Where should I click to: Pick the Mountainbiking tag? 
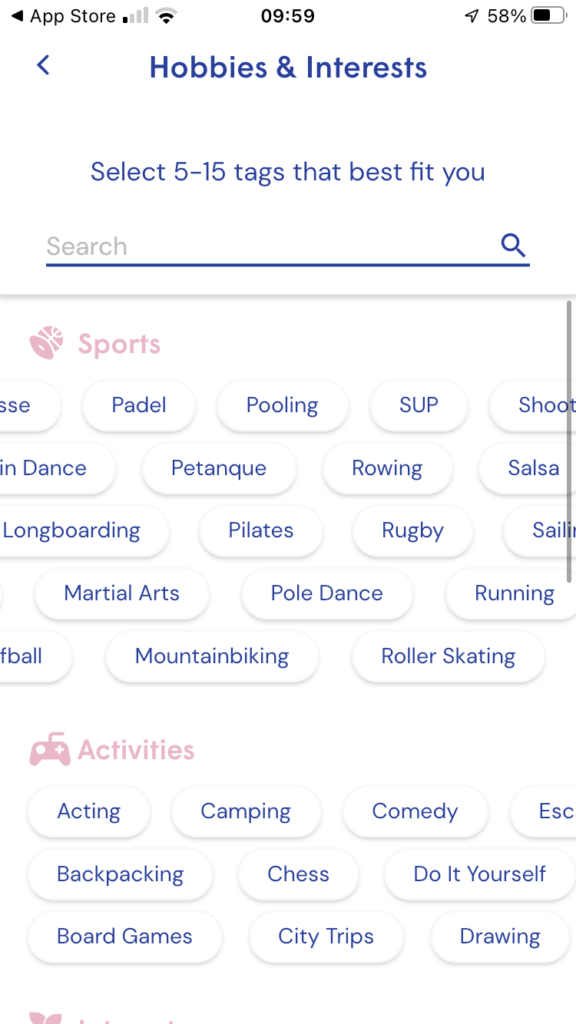[x=212, y=656]
